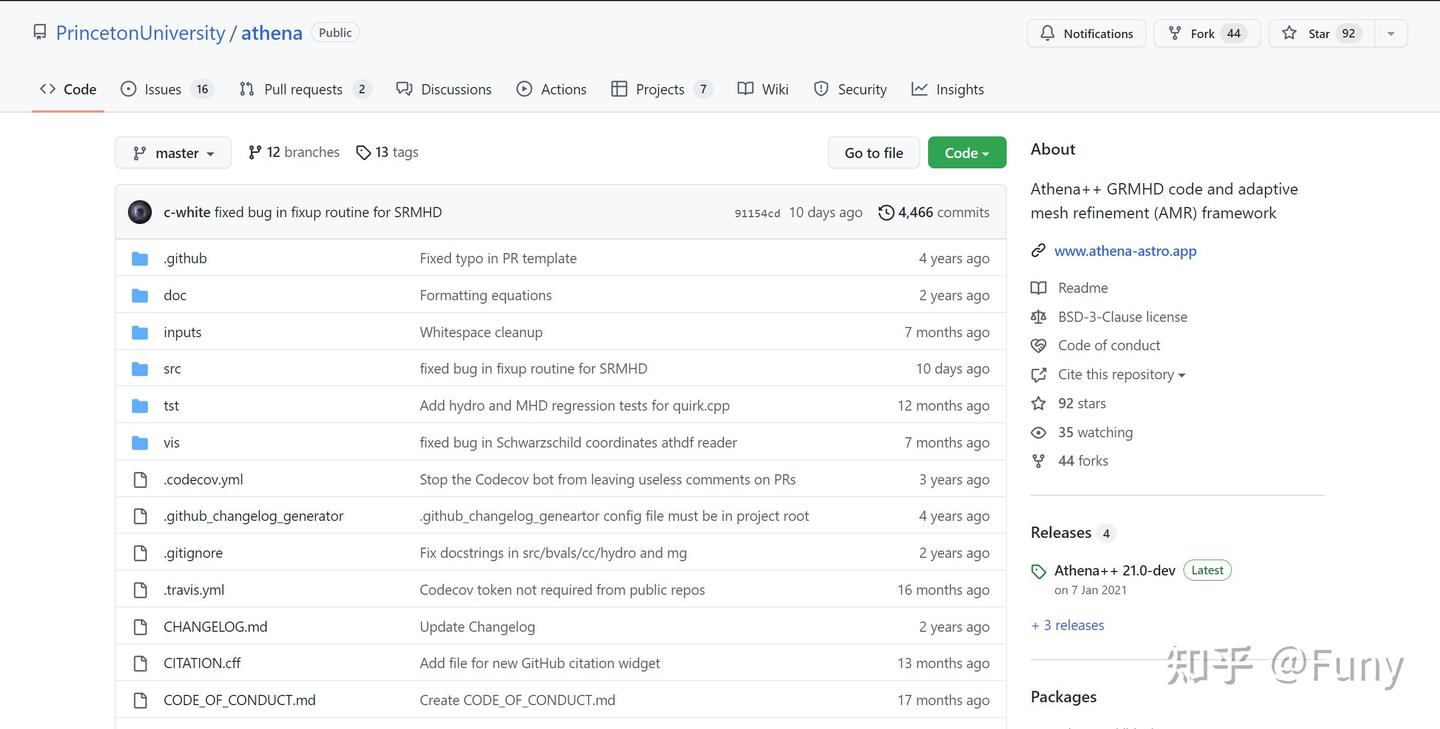Click the Go to file button
Image resolution: width=1440 pixels, height=729 pixels.
click(x=874, y=153)
